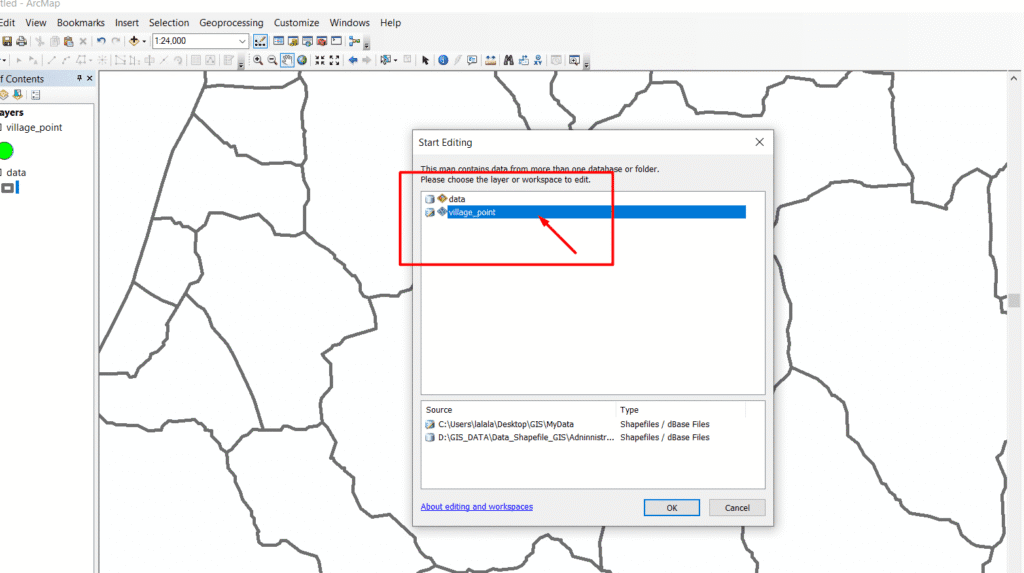Open the Selection menu
The width and height of the screenshot is (1024, 573).
pyautogui.click(x=168, y=22)
